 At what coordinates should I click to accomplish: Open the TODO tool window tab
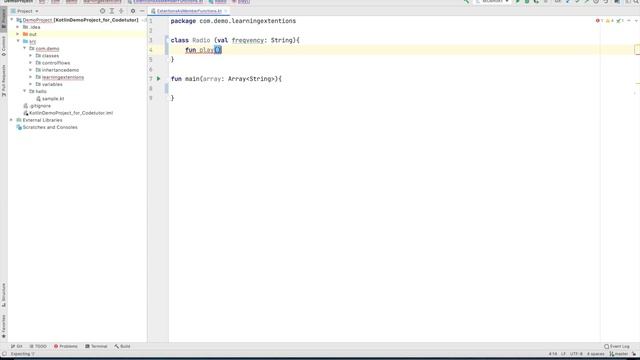pyautogui.click(x=38, y=346)
